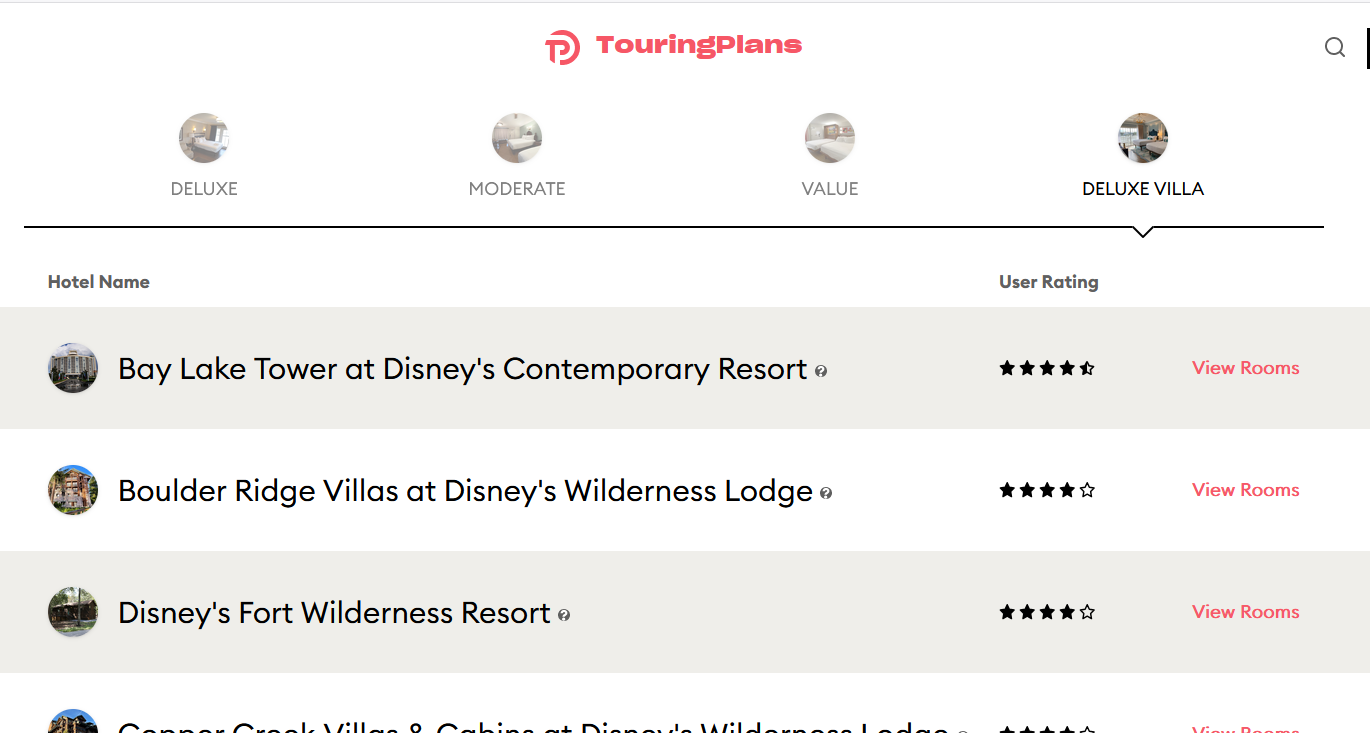Click help icon beside Boulder Ridge Villas
1370x733 pixels.
coord(826,493)
